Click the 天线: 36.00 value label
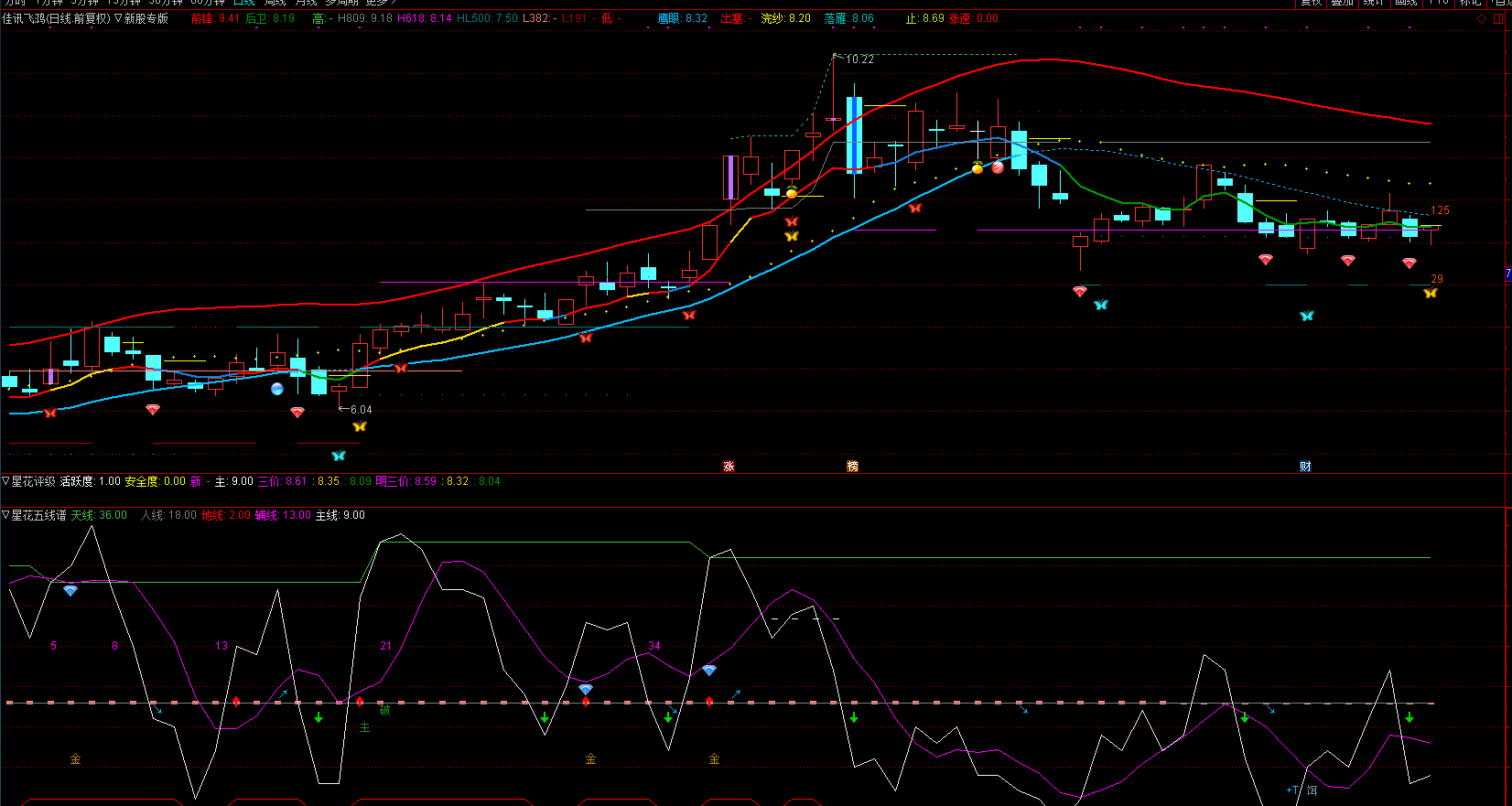The width and height of the screenshot is (1512, 806). coord(99,515)
